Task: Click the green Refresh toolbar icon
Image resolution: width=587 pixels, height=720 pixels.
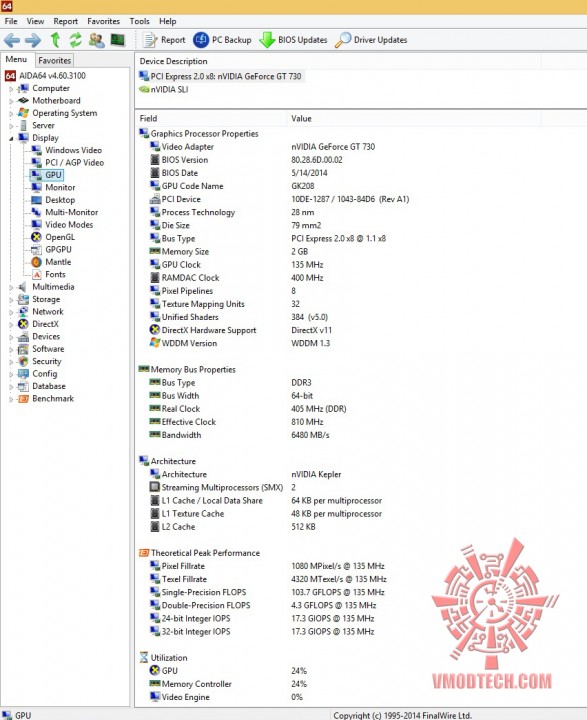Action: pyautogui.click(x=75, y=40)
